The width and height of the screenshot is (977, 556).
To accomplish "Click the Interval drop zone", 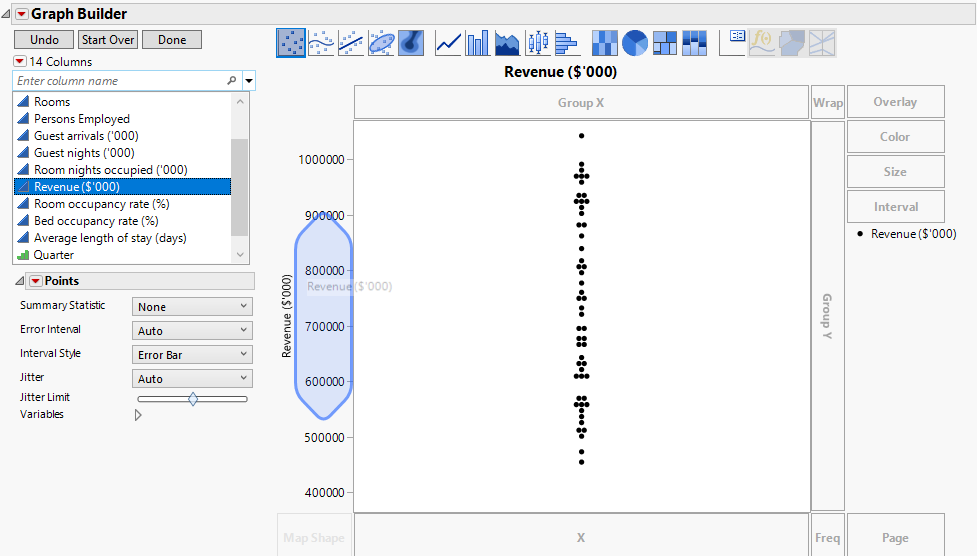I will (895, 206).
